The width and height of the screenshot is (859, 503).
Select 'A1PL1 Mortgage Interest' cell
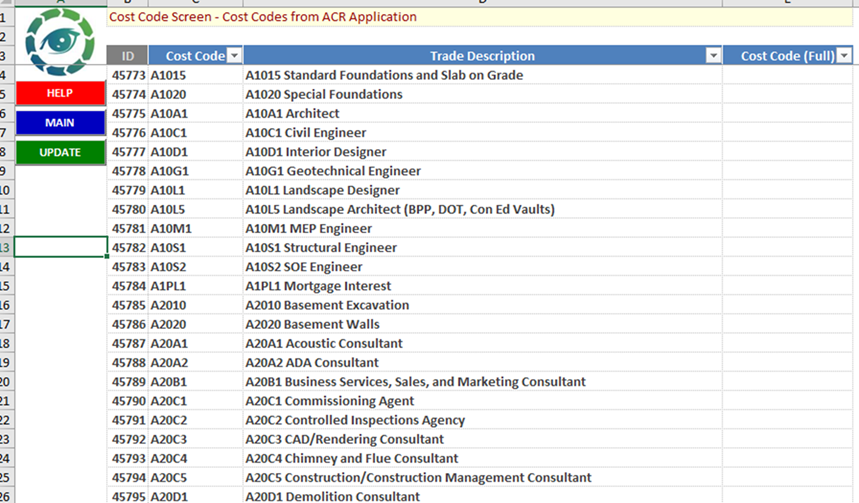[483, 286]
